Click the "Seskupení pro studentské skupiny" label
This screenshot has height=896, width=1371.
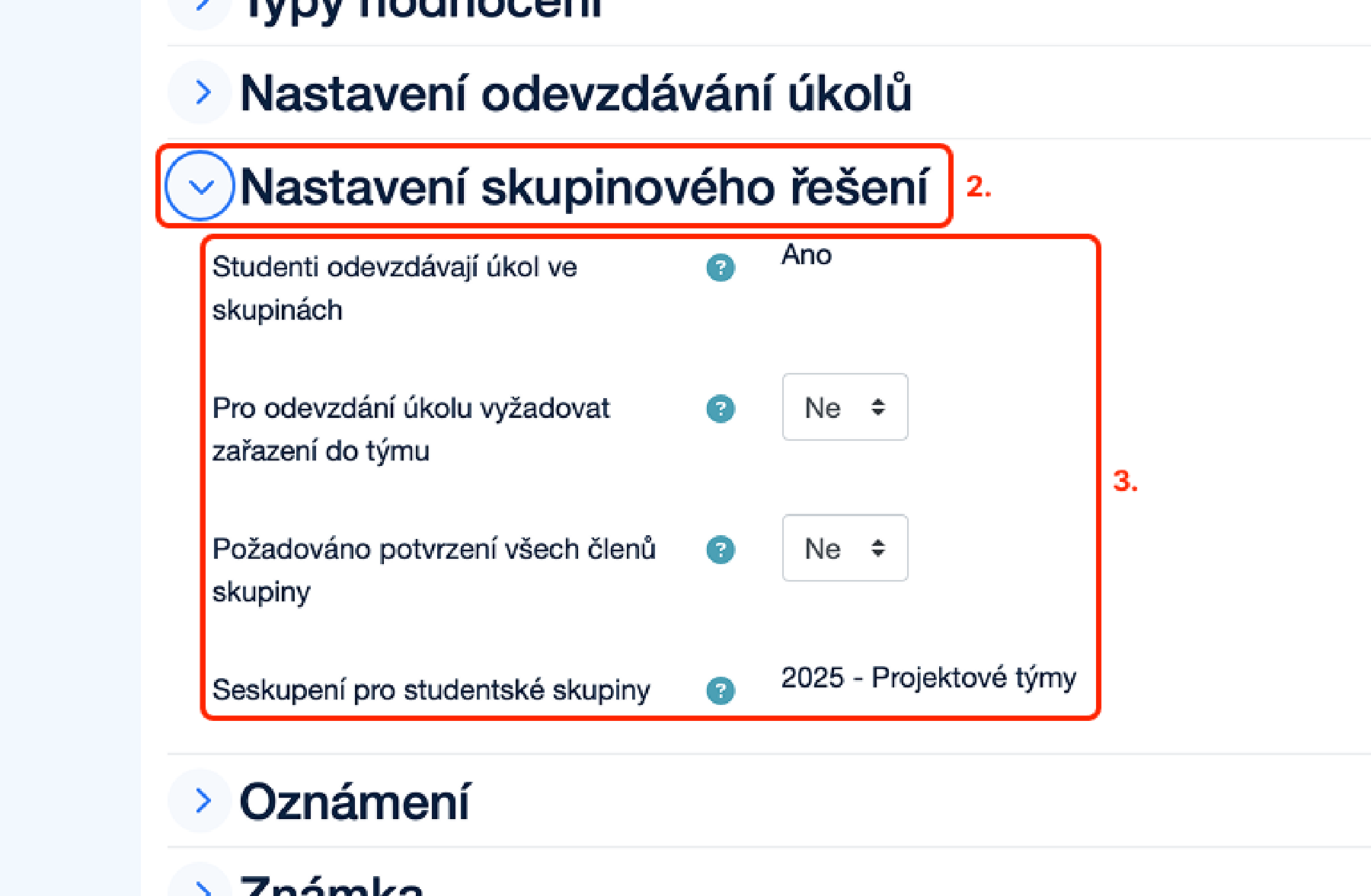(x=430, y=691)
